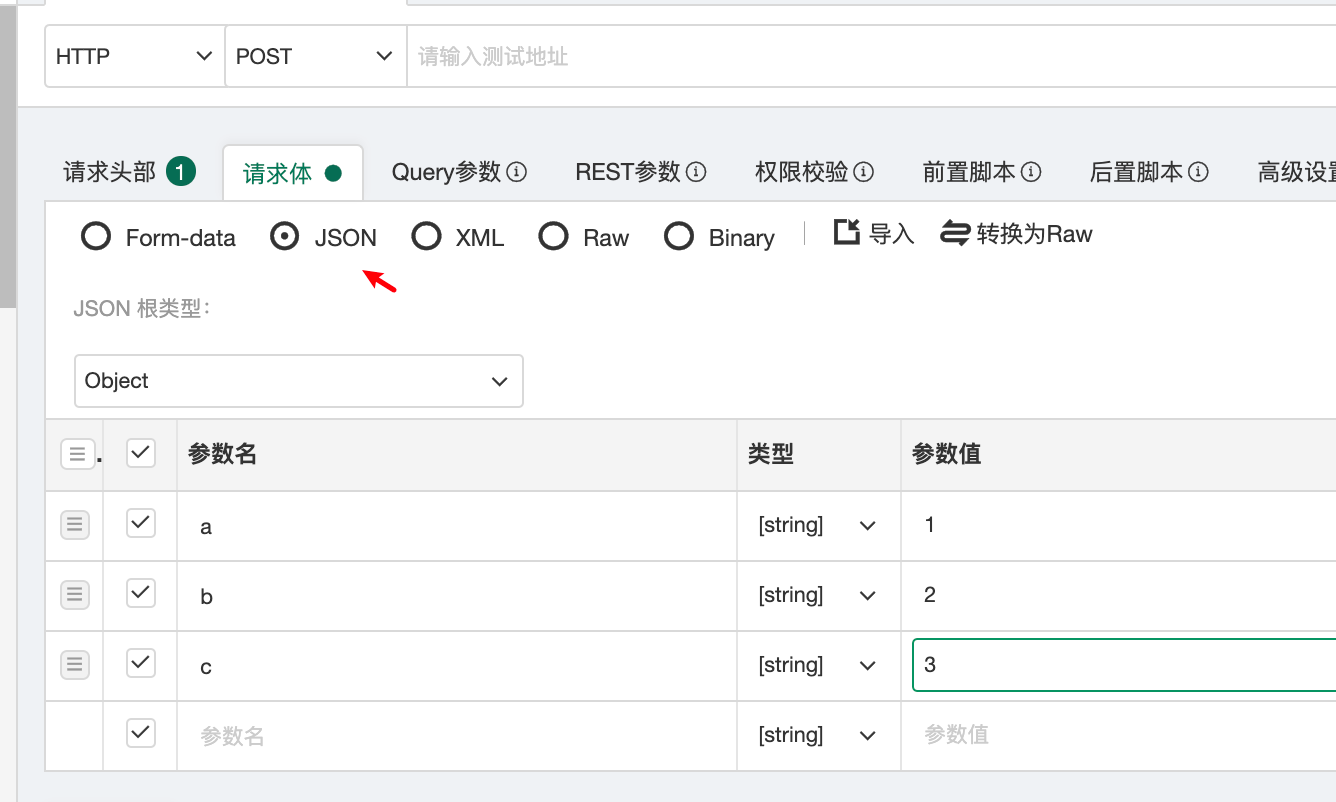Uncheck the checkbox for parameter c

point(141,663)
